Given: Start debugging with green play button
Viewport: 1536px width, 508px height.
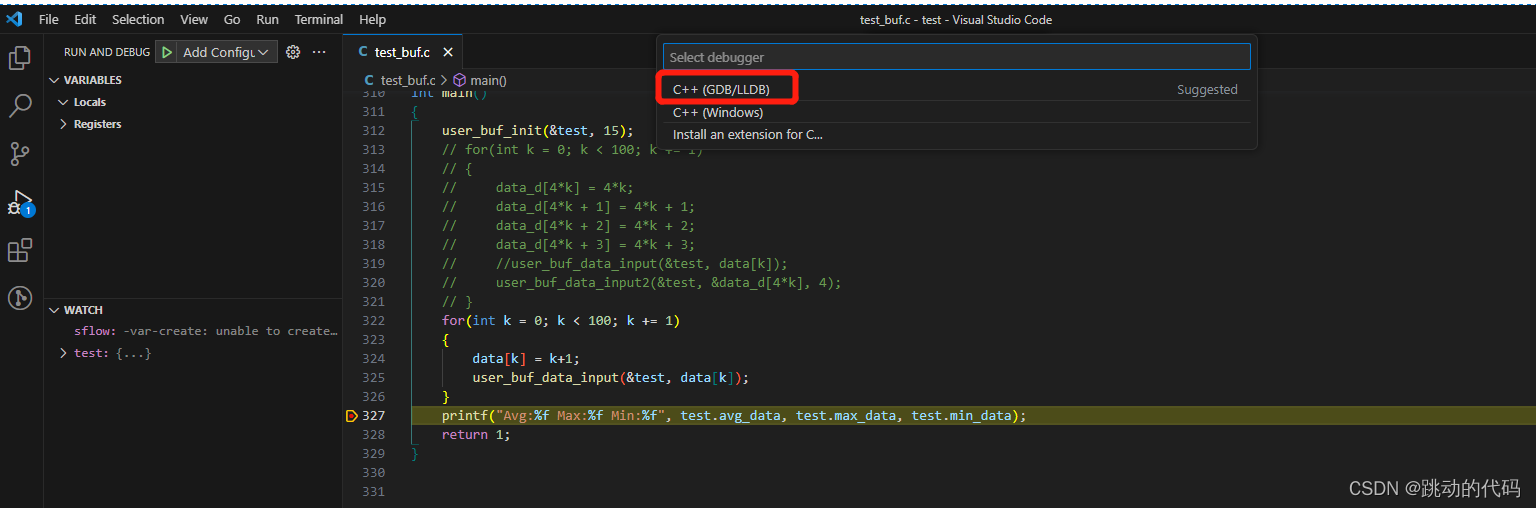Looking at the screenshot, I should click(167, 52).
